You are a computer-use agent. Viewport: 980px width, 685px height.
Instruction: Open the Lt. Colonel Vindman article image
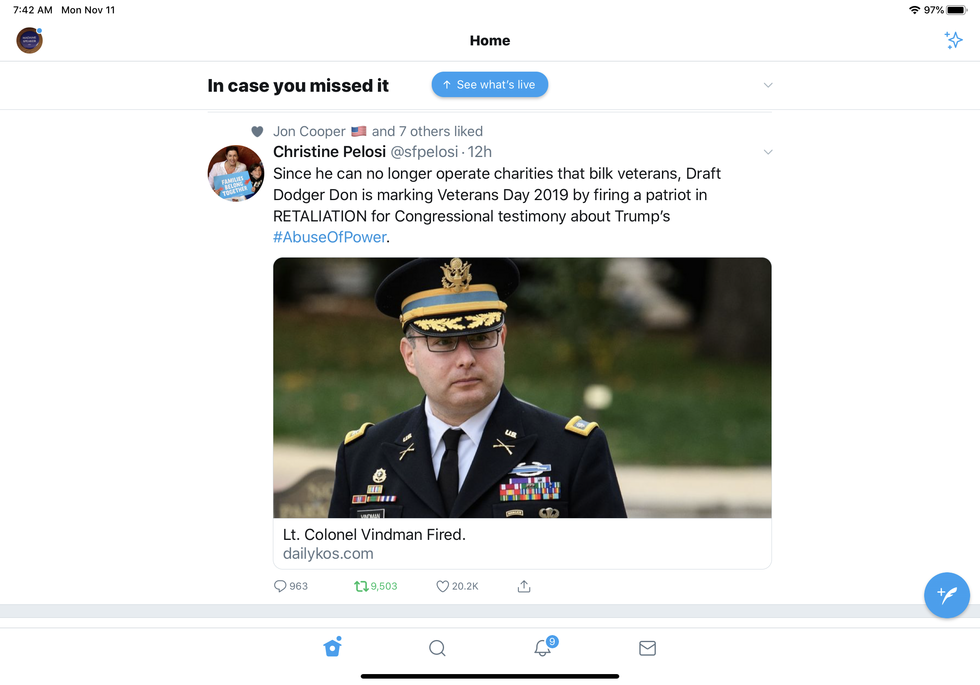(522, 388)
